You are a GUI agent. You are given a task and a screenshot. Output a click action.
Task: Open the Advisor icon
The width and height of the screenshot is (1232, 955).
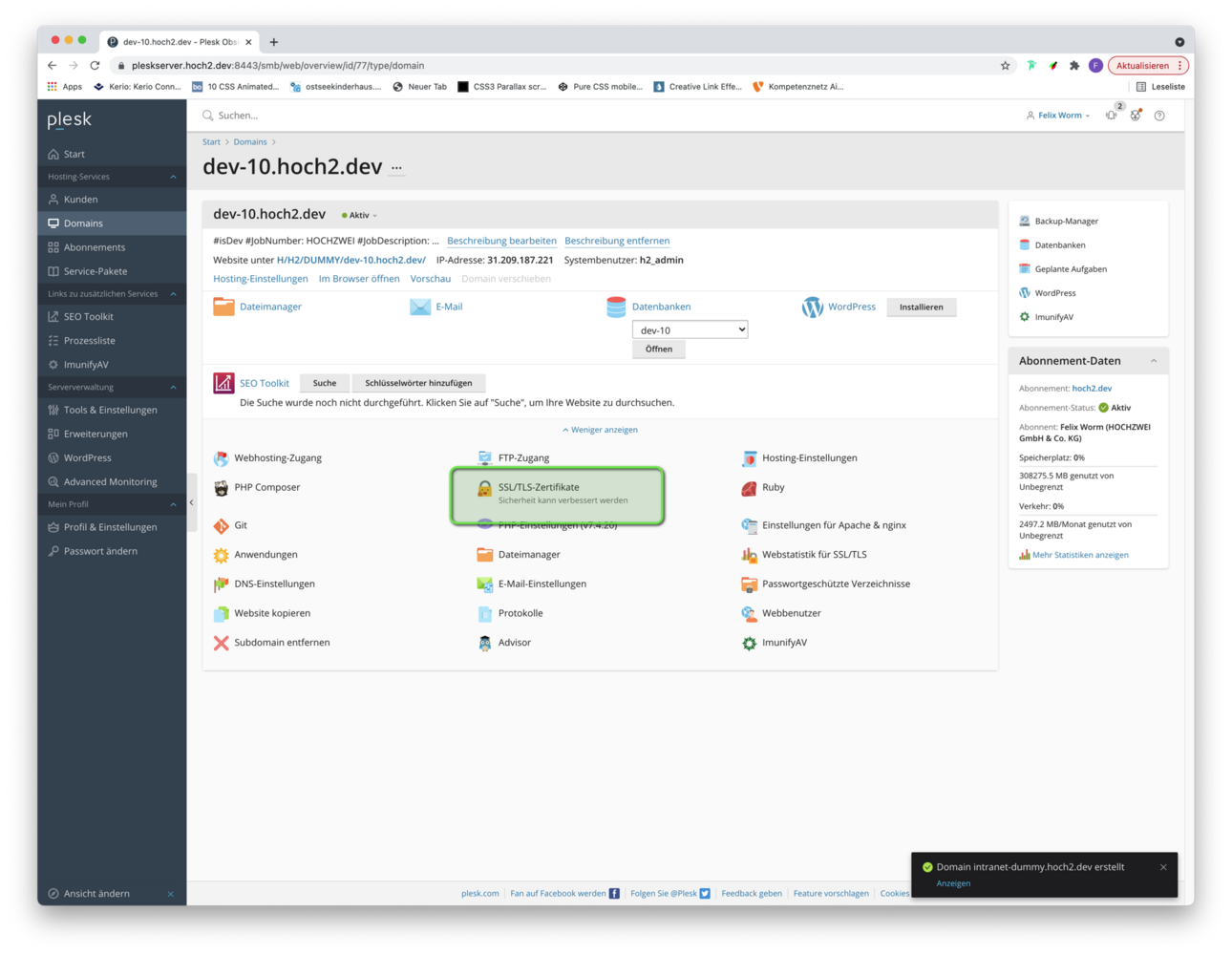point(485,643)
